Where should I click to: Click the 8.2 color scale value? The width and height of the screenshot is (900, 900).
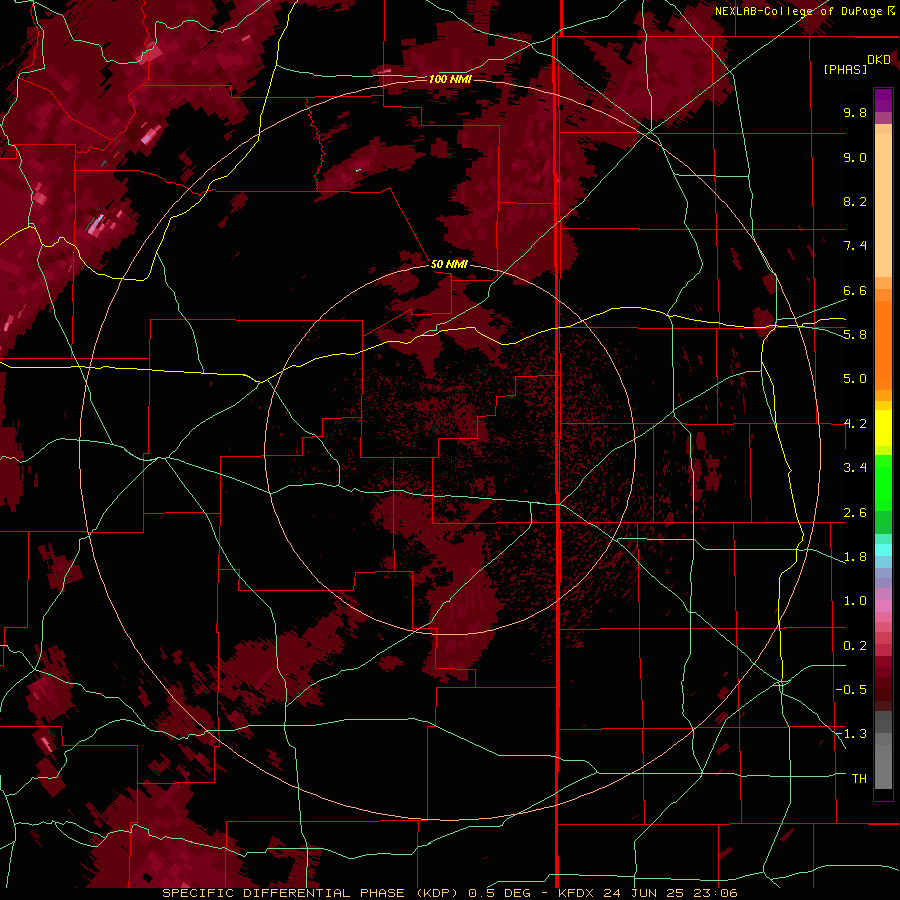(x=855, y=201)
